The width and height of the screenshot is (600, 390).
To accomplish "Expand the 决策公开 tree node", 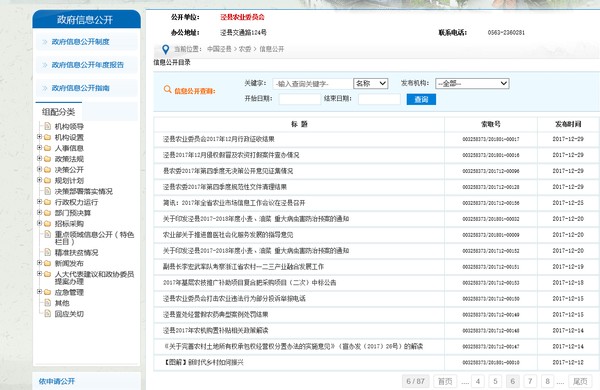I will (39, 169).
